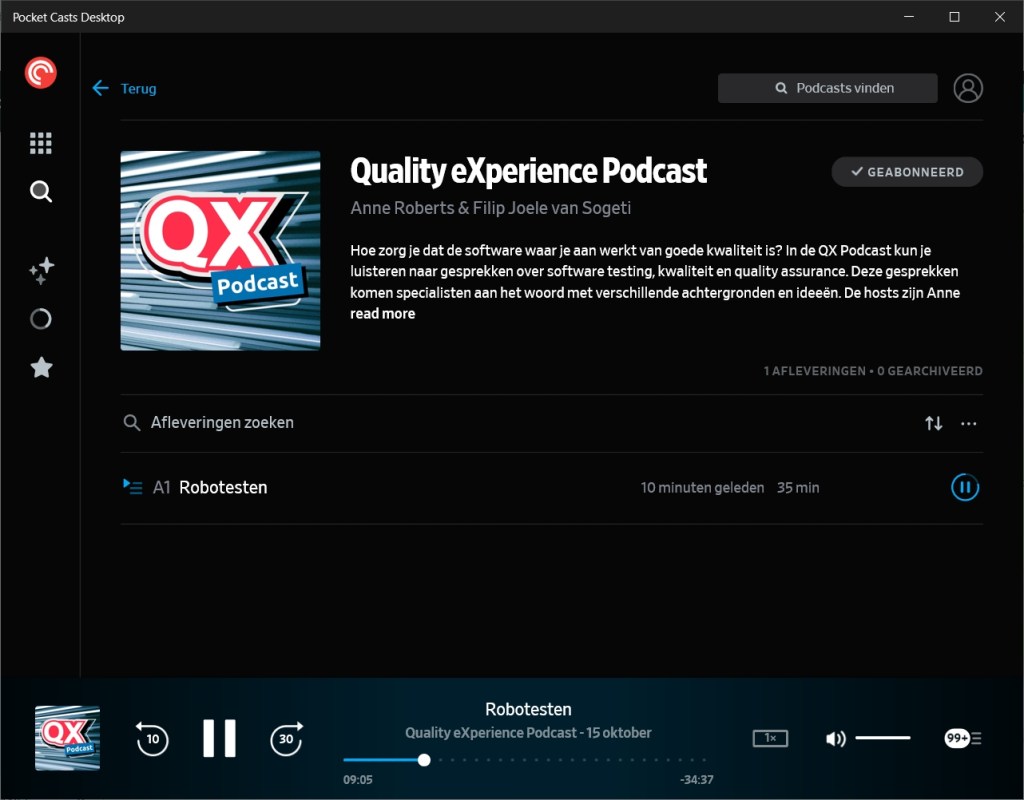The image size is (1024, 800).
Task: Open the episode sort options
Action: click(933, 423)
